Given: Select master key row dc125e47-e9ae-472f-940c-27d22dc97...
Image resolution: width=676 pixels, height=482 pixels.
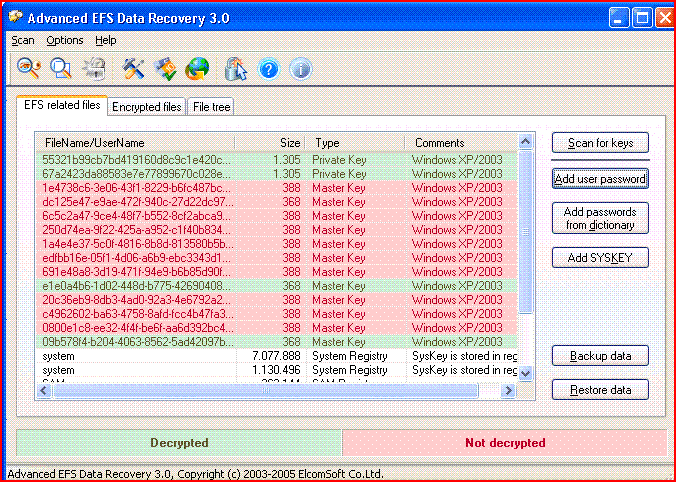Looking at the screenshot, I should (x=276, y=202).
